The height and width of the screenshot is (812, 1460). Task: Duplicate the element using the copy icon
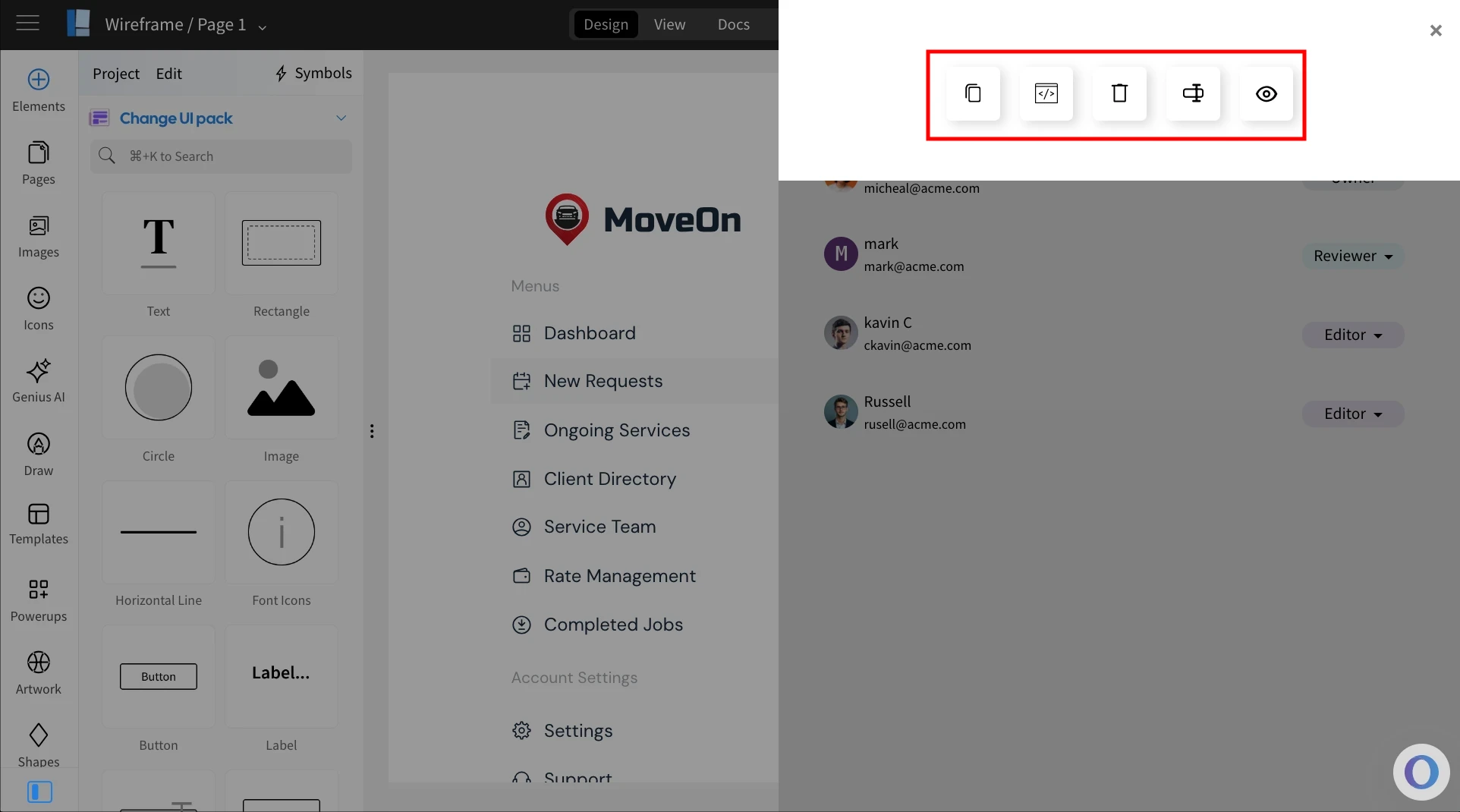973,94
